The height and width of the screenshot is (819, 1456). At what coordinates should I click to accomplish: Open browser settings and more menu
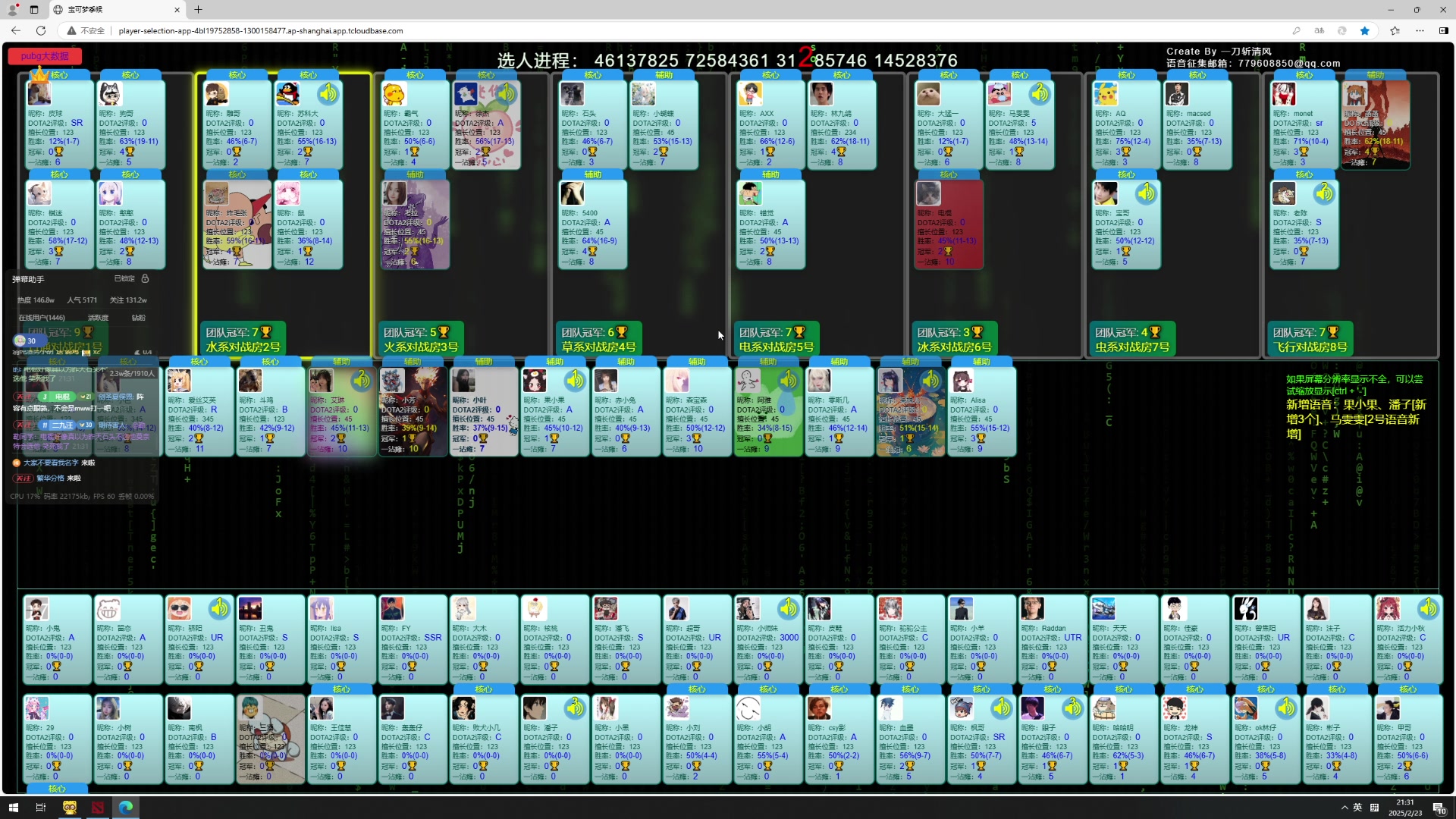[x=1420, y=31]
